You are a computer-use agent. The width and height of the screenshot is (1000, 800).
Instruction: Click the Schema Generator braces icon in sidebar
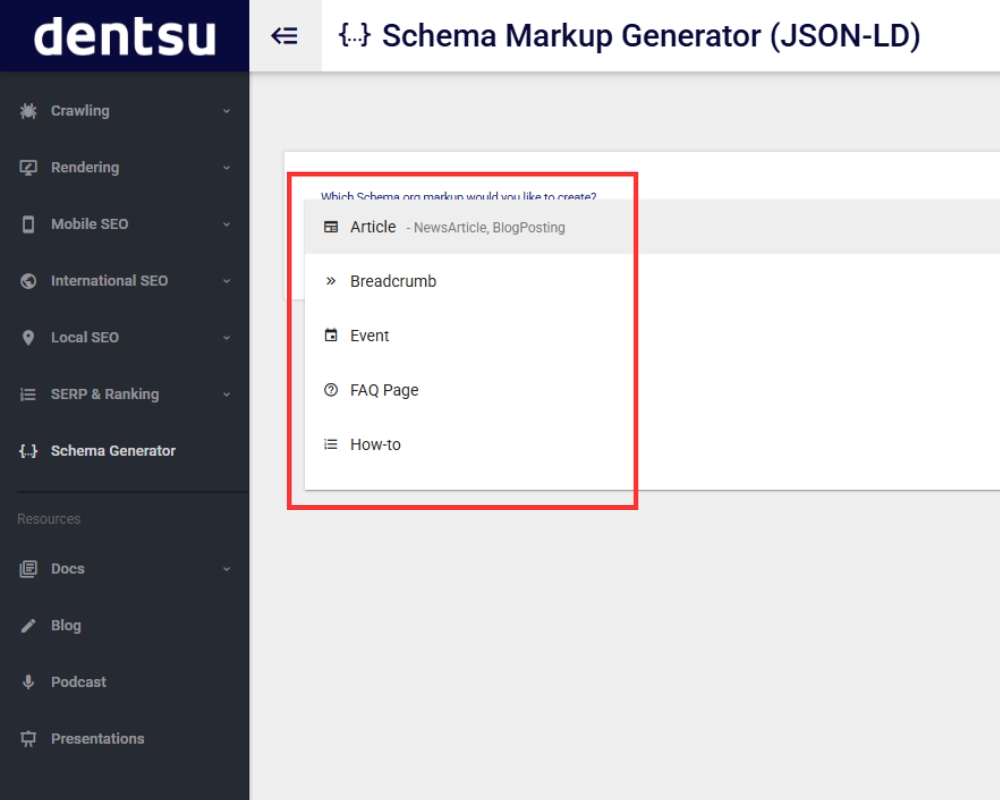click(x=28, y=451)
